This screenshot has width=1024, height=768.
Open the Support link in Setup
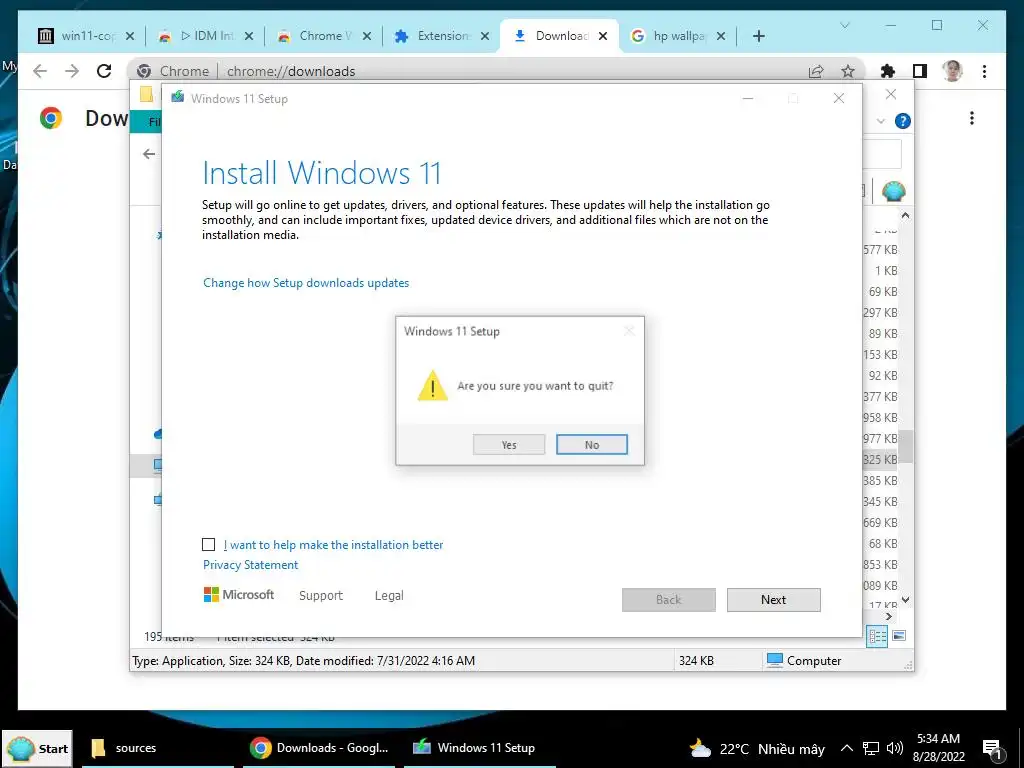(321, 596)
